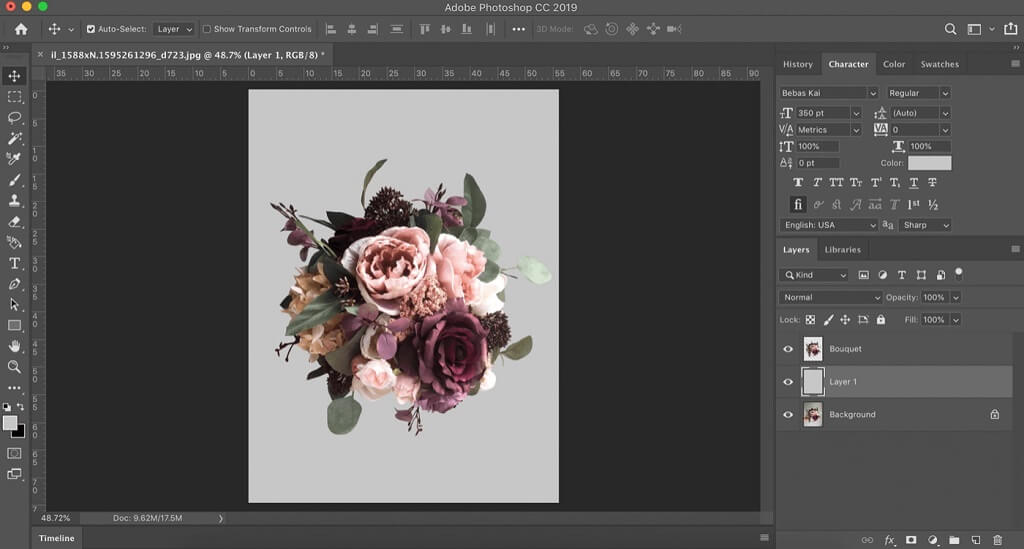
Task: Toggle Quick Mask mode
Action: click(14, 453)
